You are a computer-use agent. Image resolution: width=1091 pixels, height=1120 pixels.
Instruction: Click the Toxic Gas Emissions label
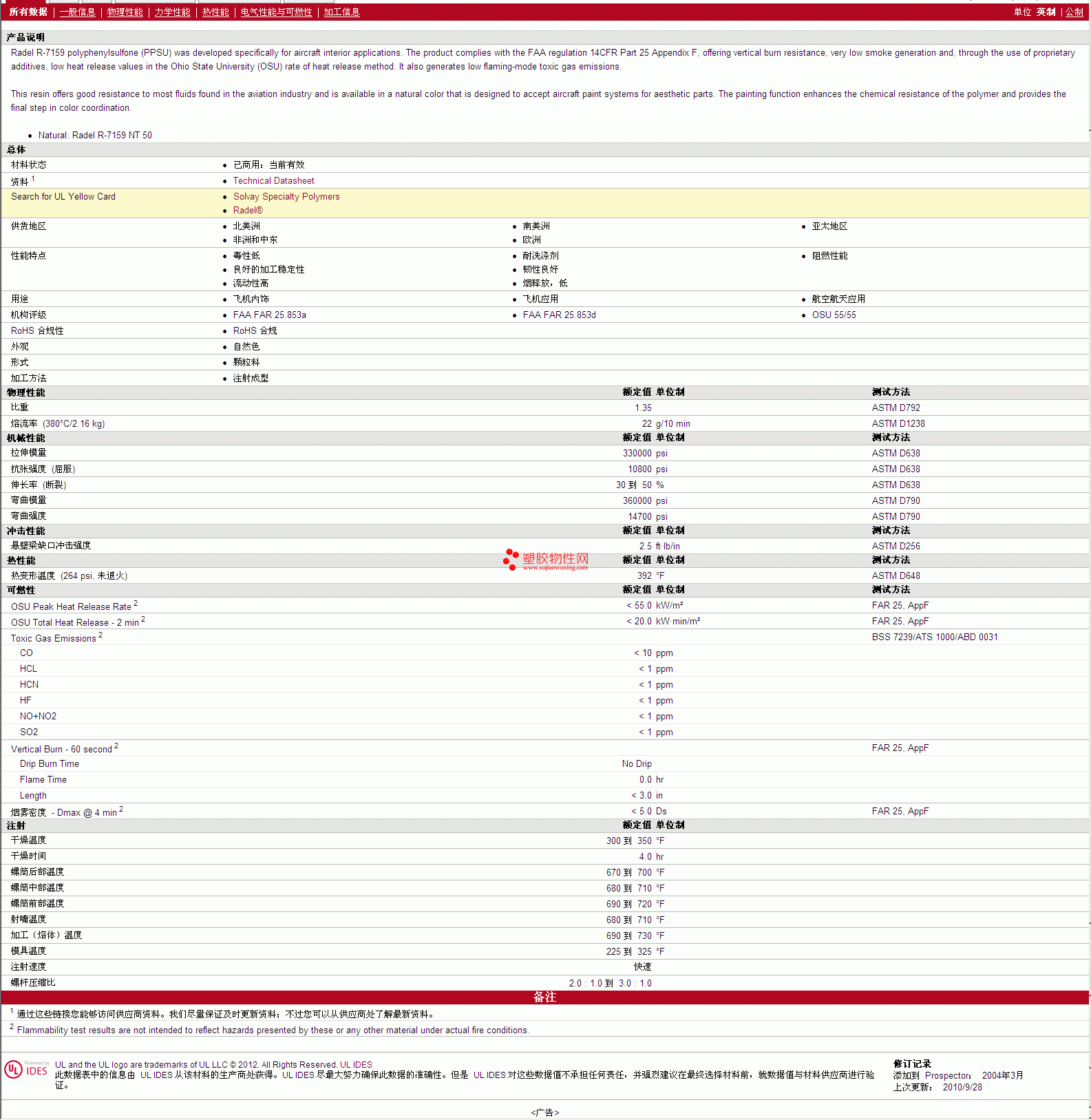53,638
